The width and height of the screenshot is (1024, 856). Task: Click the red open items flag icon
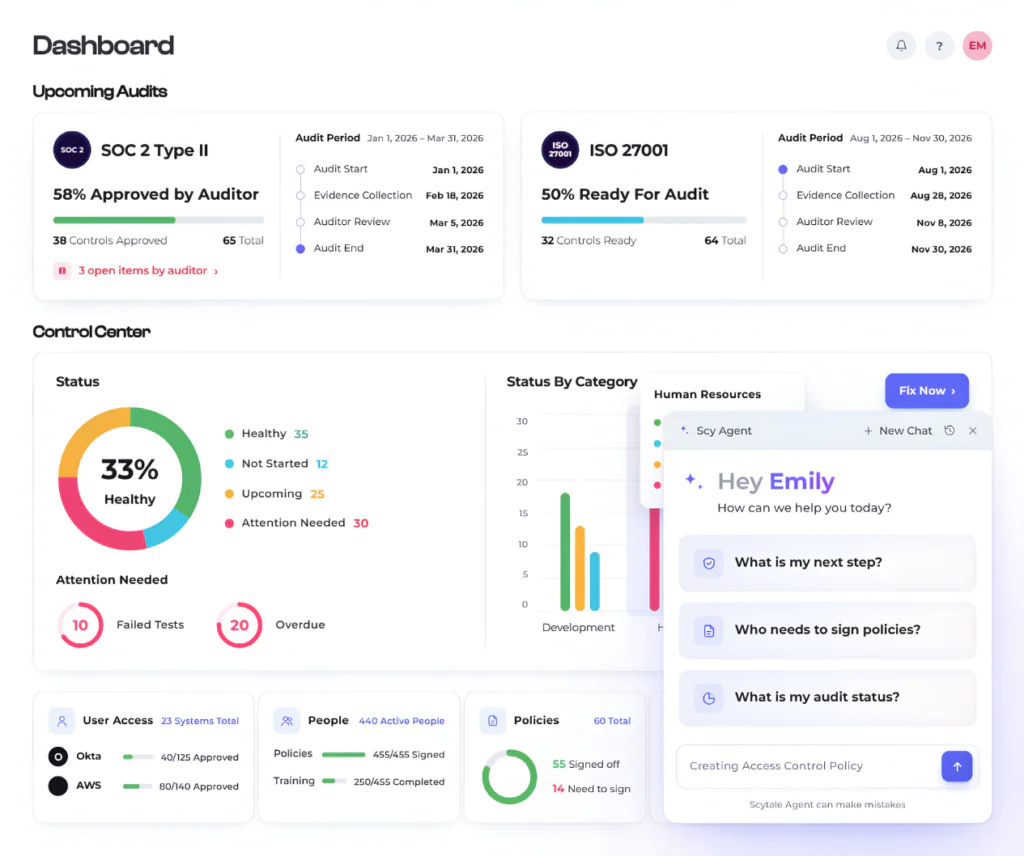[62, 270]
